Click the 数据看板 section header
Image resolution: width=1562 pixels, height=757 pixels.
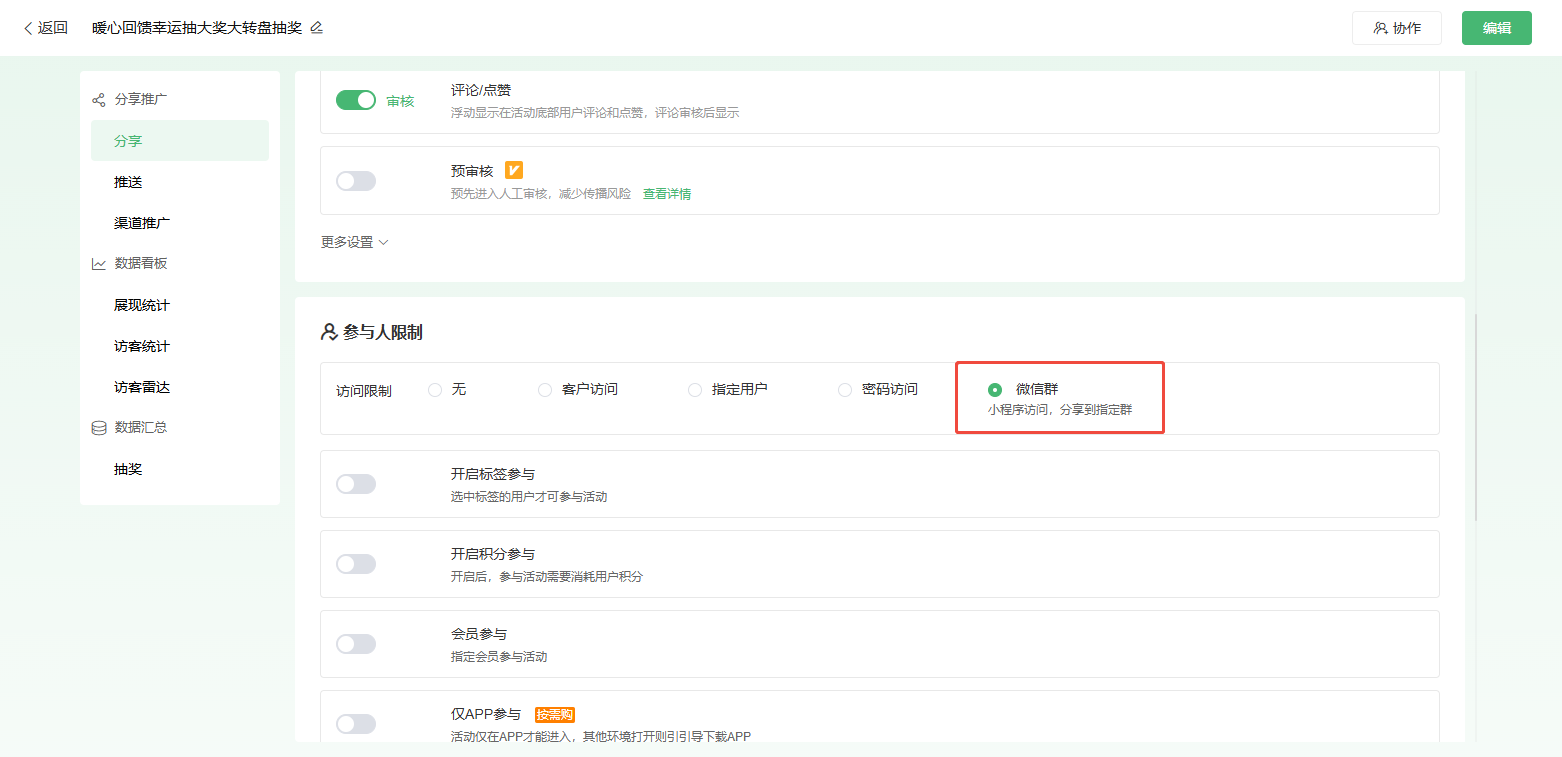(141, 264)
